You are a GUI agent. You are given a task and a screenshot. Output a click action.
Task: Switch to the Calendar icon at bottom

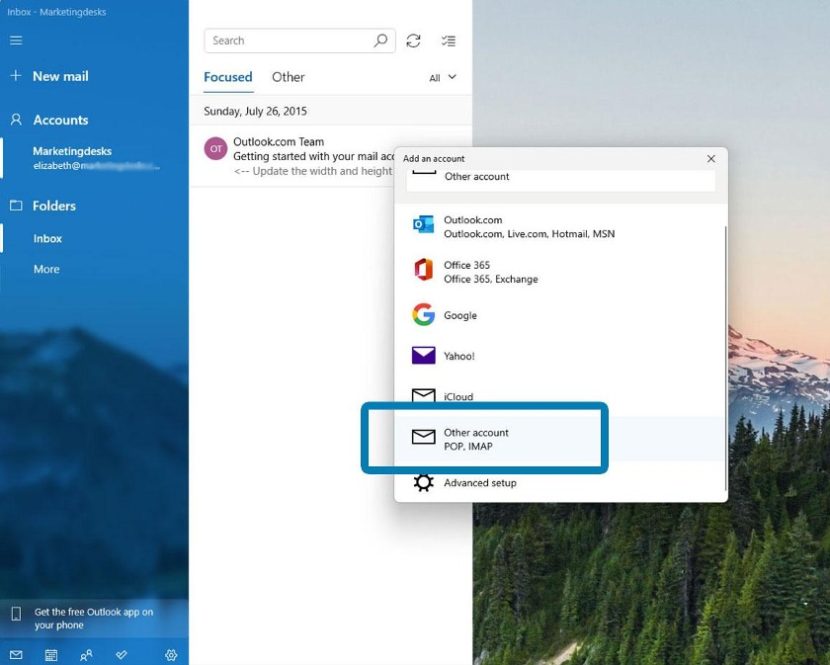pos(51,654)
